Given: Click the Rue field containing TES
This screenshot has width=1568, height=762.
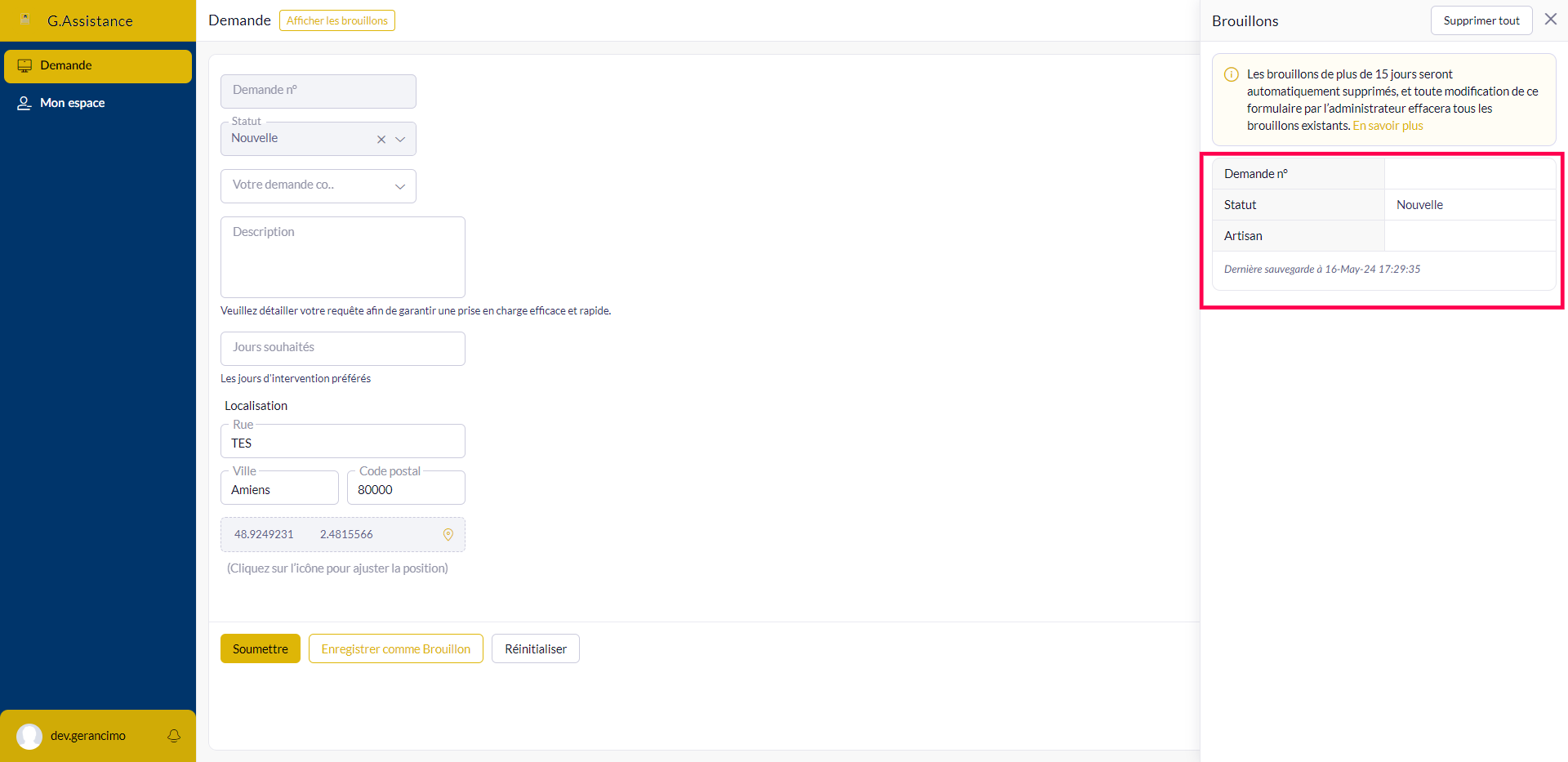Looking at the screenshot, I should [x=343, y=441].
